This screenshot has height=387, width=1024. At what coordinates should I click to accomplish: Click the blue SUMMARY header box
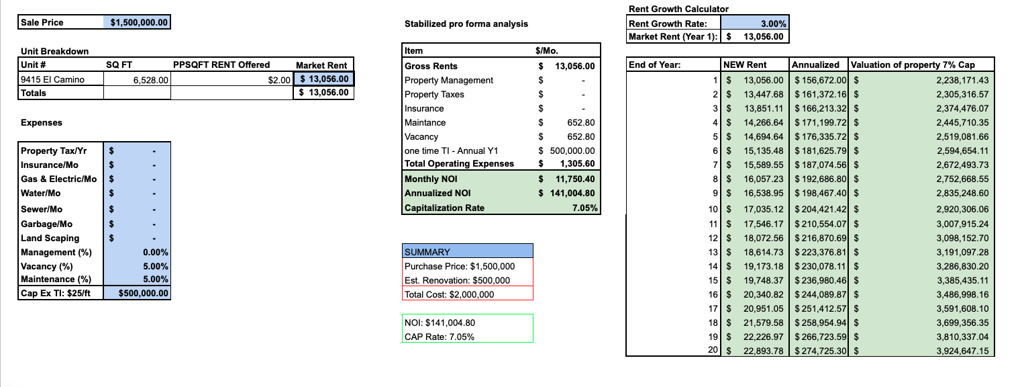pos(468,251)
